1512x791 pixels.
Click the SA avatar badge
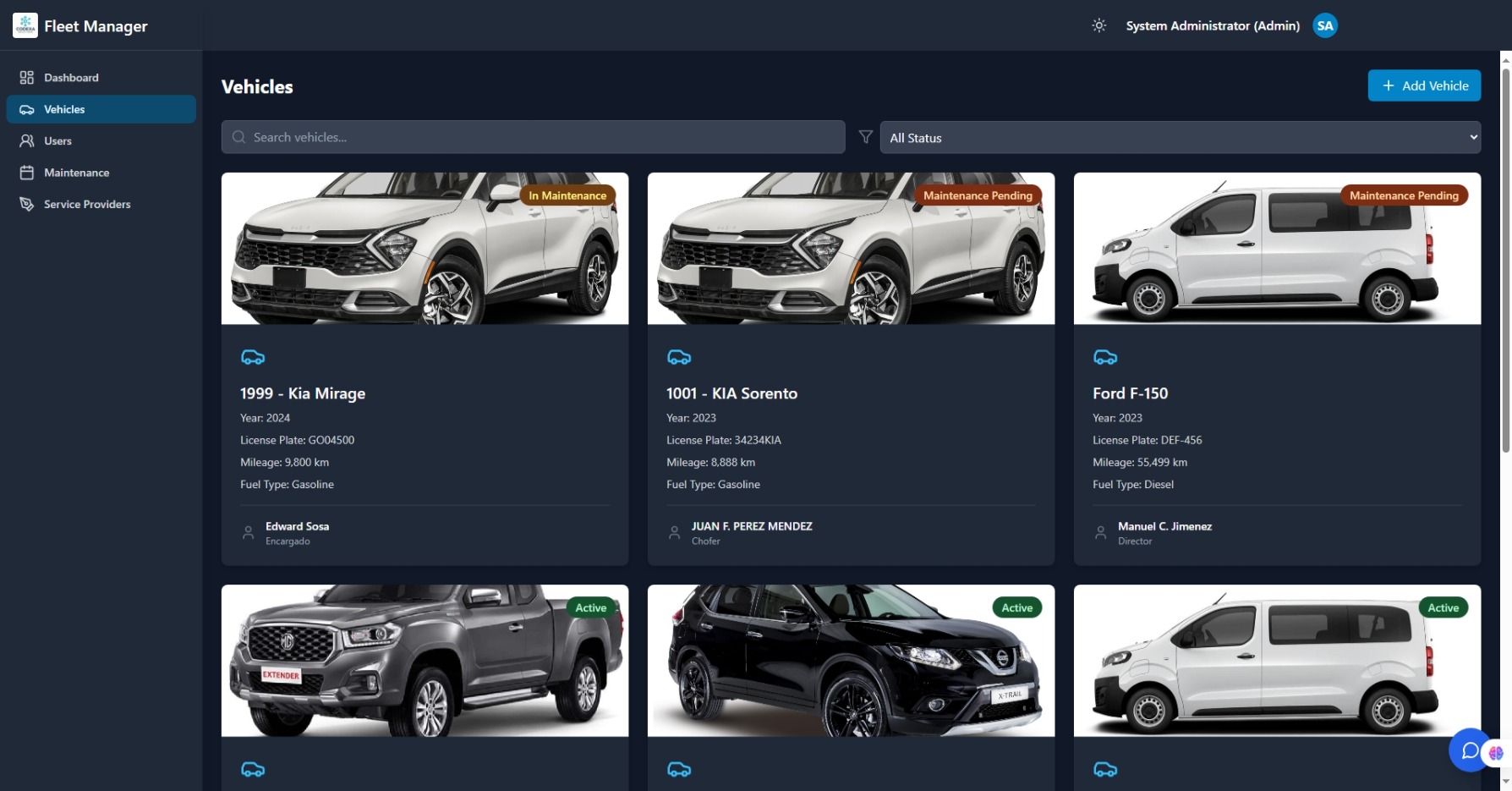pos(1324,25)
